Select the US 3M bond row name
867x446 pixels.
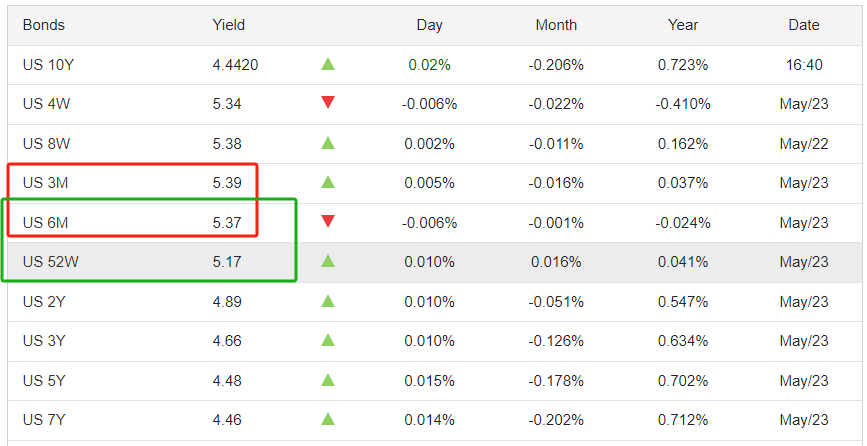point(45,183)
